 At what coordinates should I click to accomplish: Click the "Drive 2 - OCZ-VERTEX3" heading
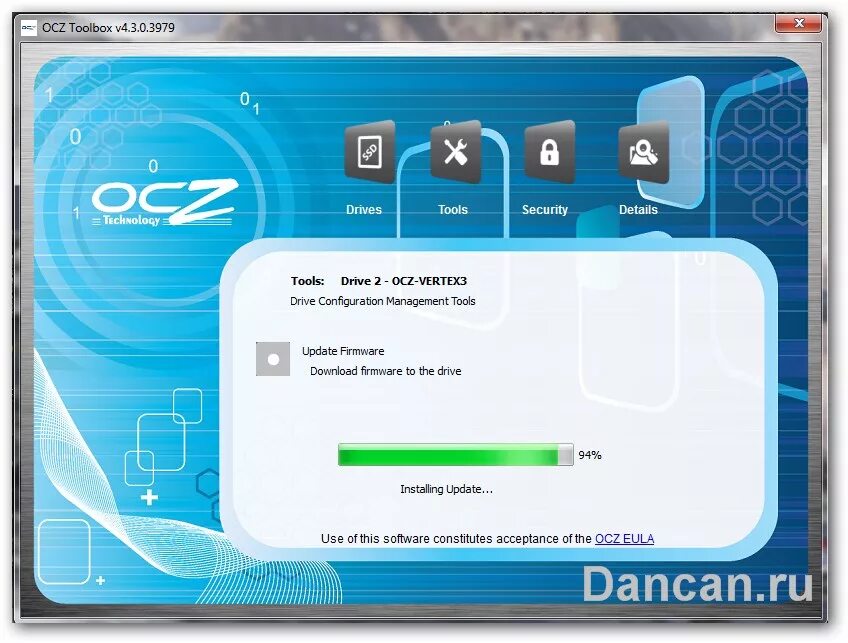pyautogui.click(x=403, y=281)
